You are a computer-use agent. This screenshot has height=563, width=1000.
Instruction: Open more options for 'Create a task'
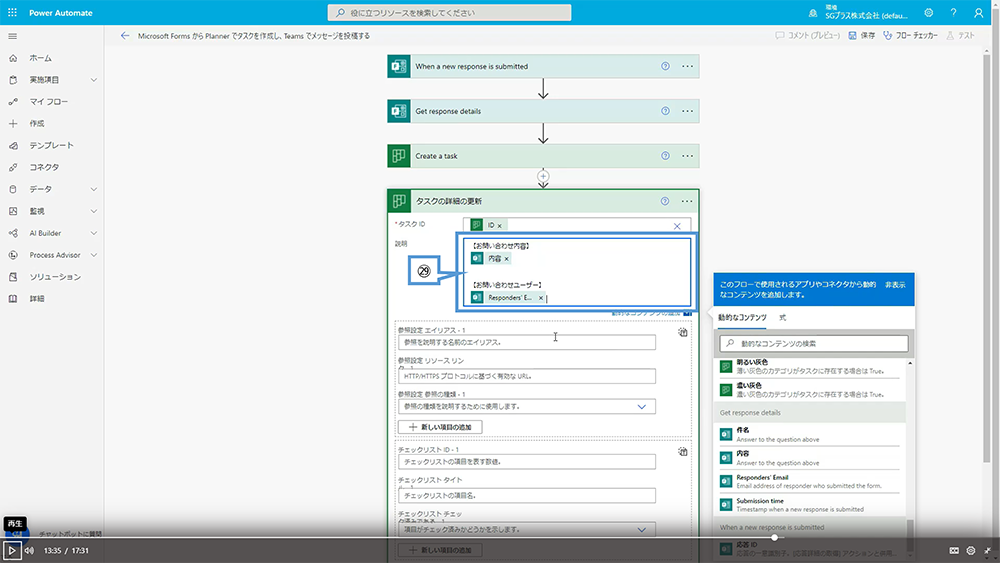click(687, 156)
